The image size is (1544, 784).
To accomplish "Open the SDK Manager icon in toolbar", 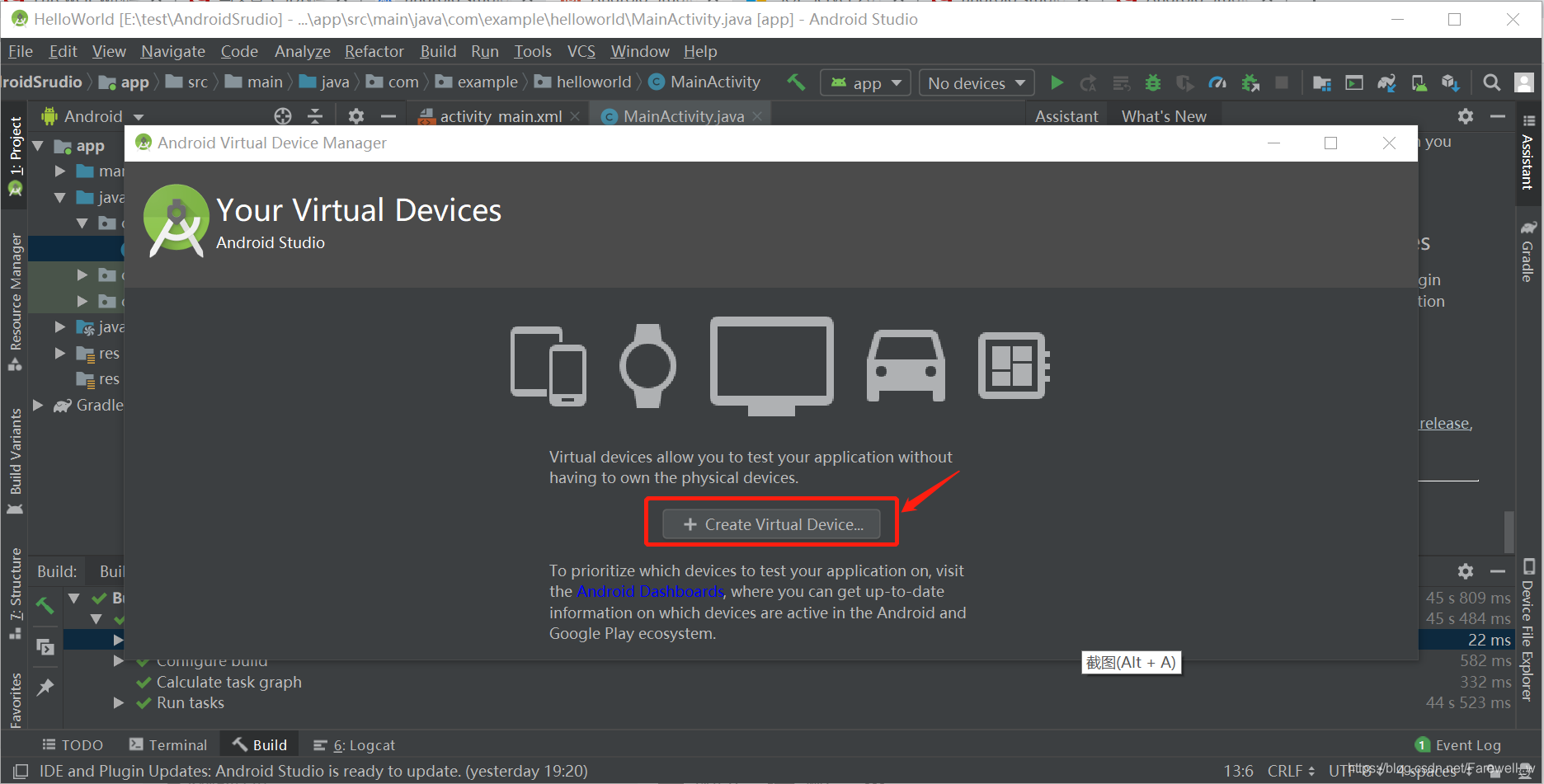I will coord(1451,82).
